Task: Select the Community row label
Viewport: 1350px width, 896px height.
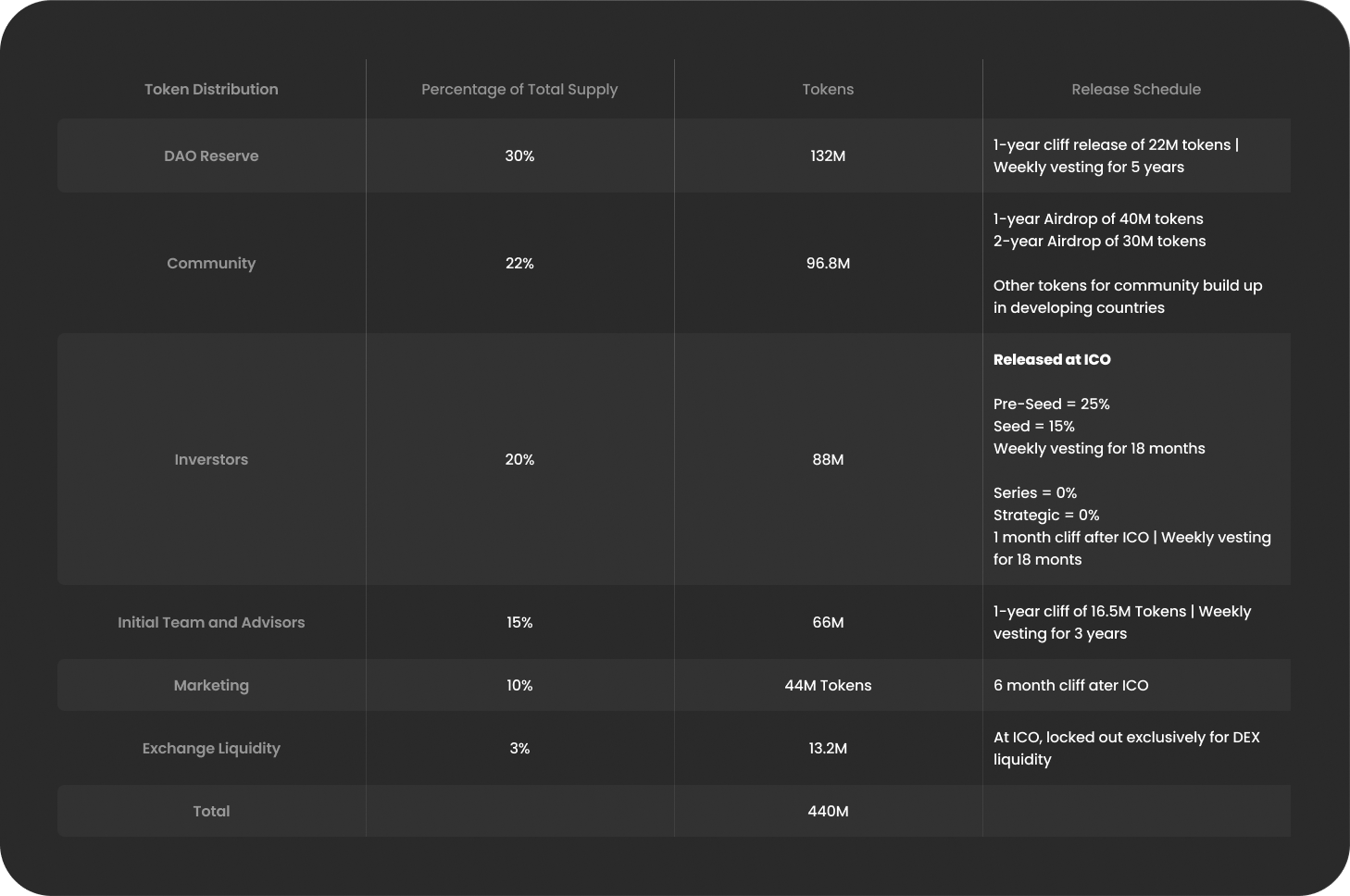Action: [x=211, y=263]
